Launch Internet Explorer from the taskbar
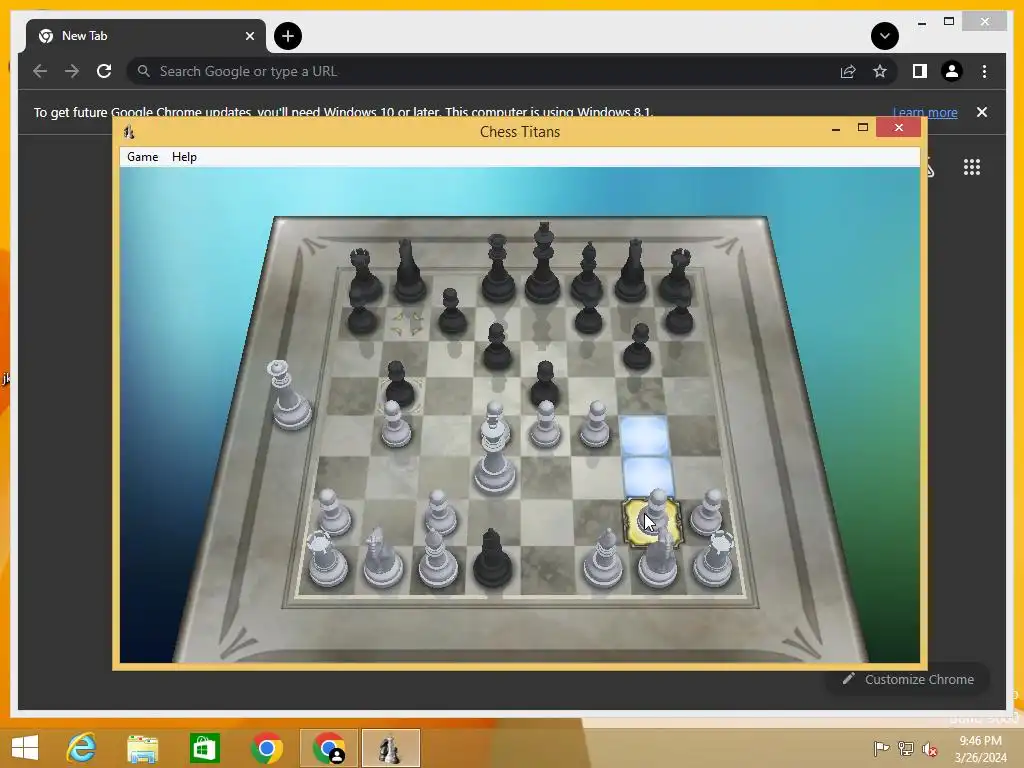Viewport: 1024px width, 768px height. click(82, 748)
